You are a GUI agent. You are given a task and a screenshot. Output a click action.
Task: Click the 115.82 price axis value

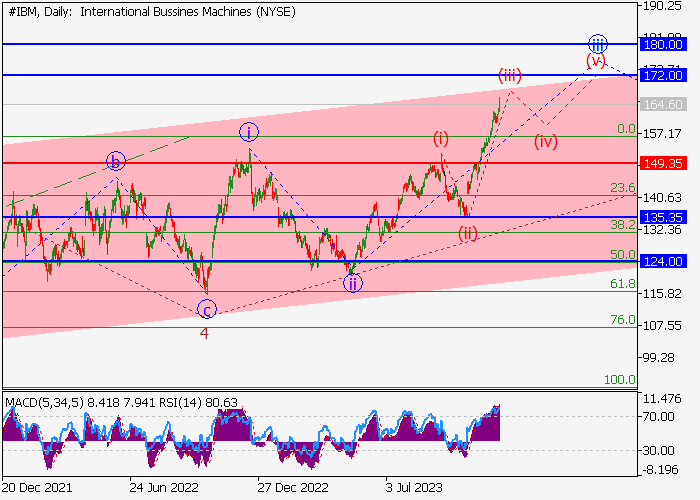pyautogui.click(x=662, y=294)
